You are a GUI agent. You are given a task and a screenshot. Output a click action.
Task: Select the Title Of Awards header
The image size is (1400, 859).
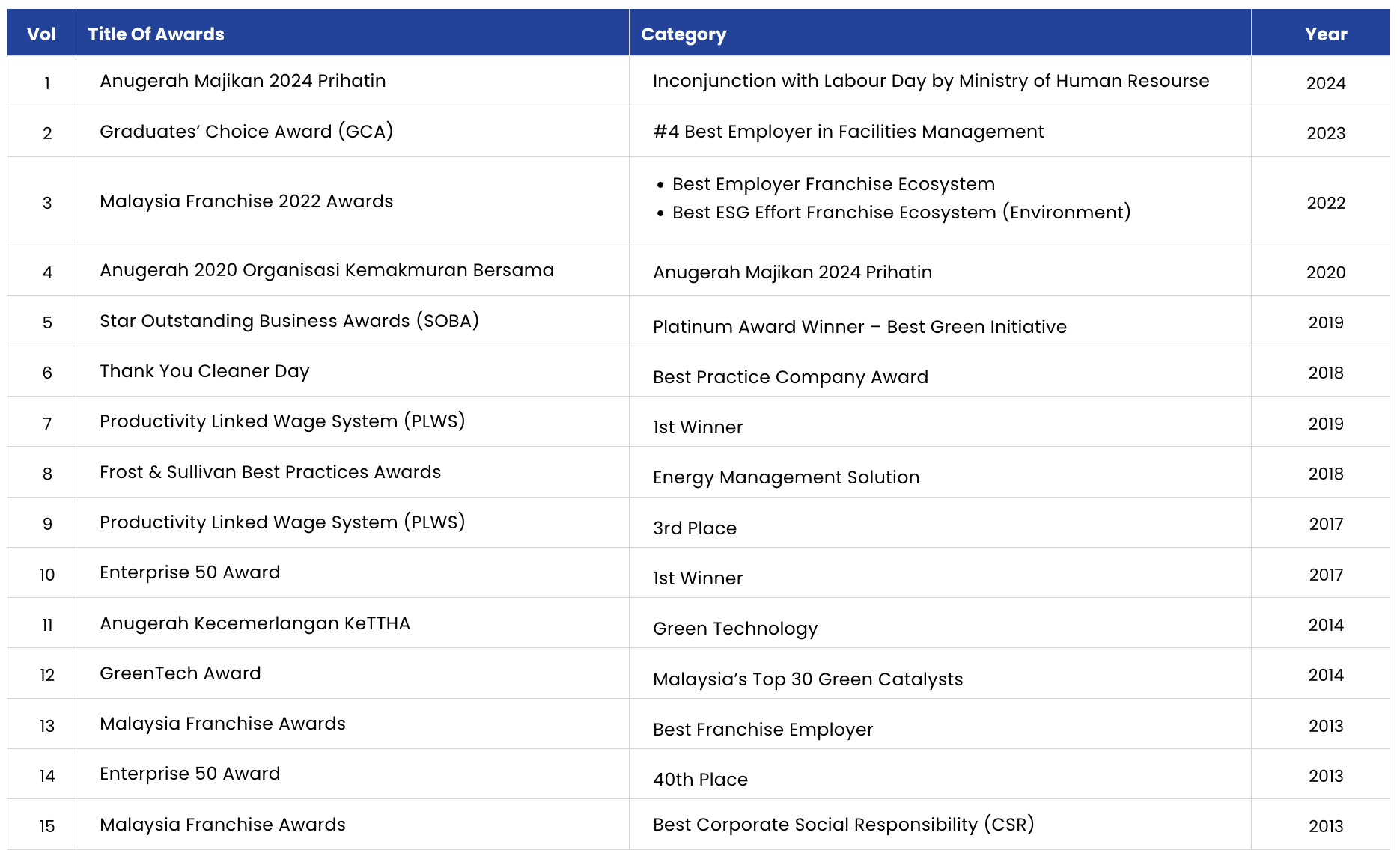(156, 34)
